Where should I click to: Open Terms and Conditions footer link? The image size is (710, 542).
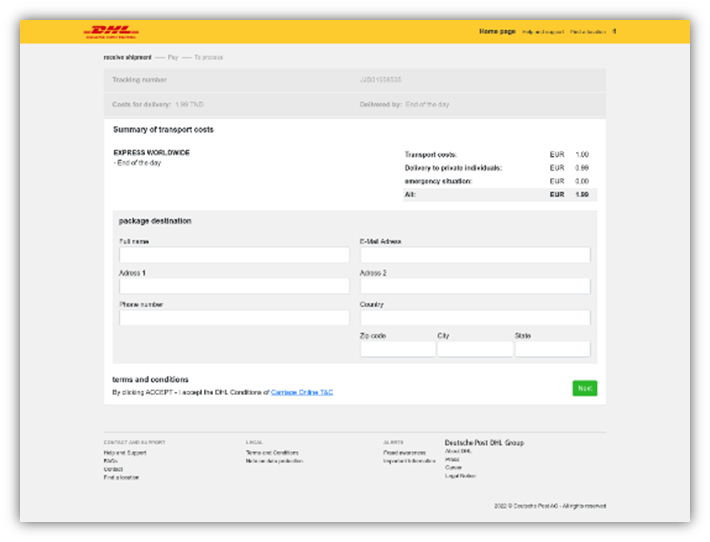pyautogui.click(x=272, y=452)
